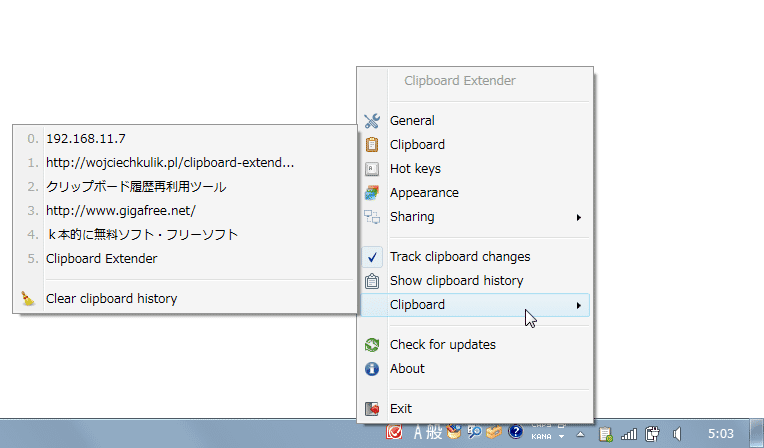Select history item クリップボード履歴再利用ツール
Viewport: 764px width, 448px height.
[x=185, y=187]
